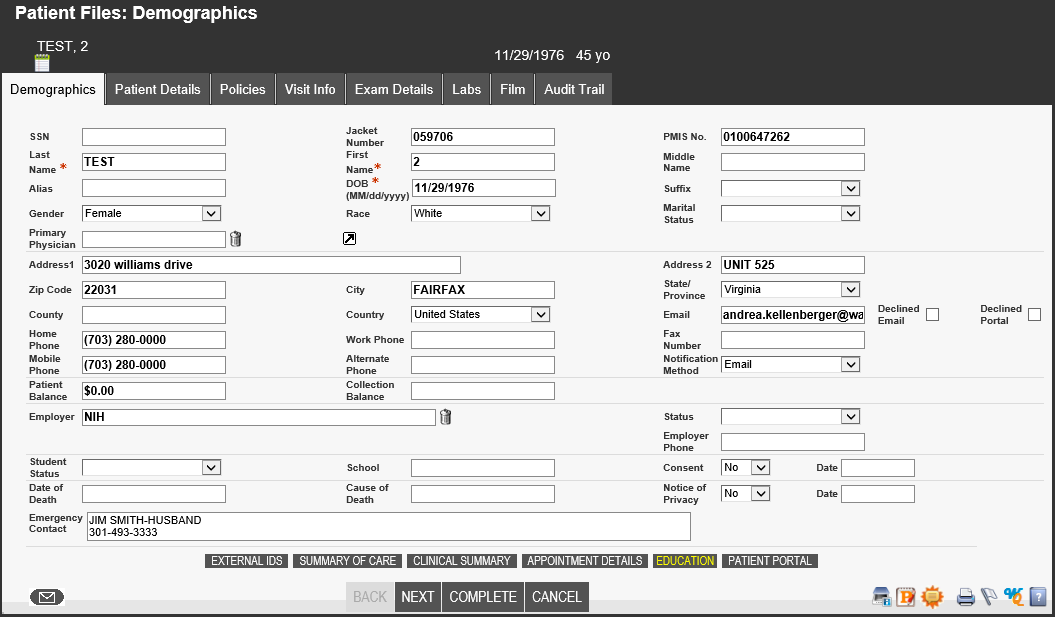The image size is (1055, 617).
Task: Open the Student Status dropdown
Action: [151, 467]
